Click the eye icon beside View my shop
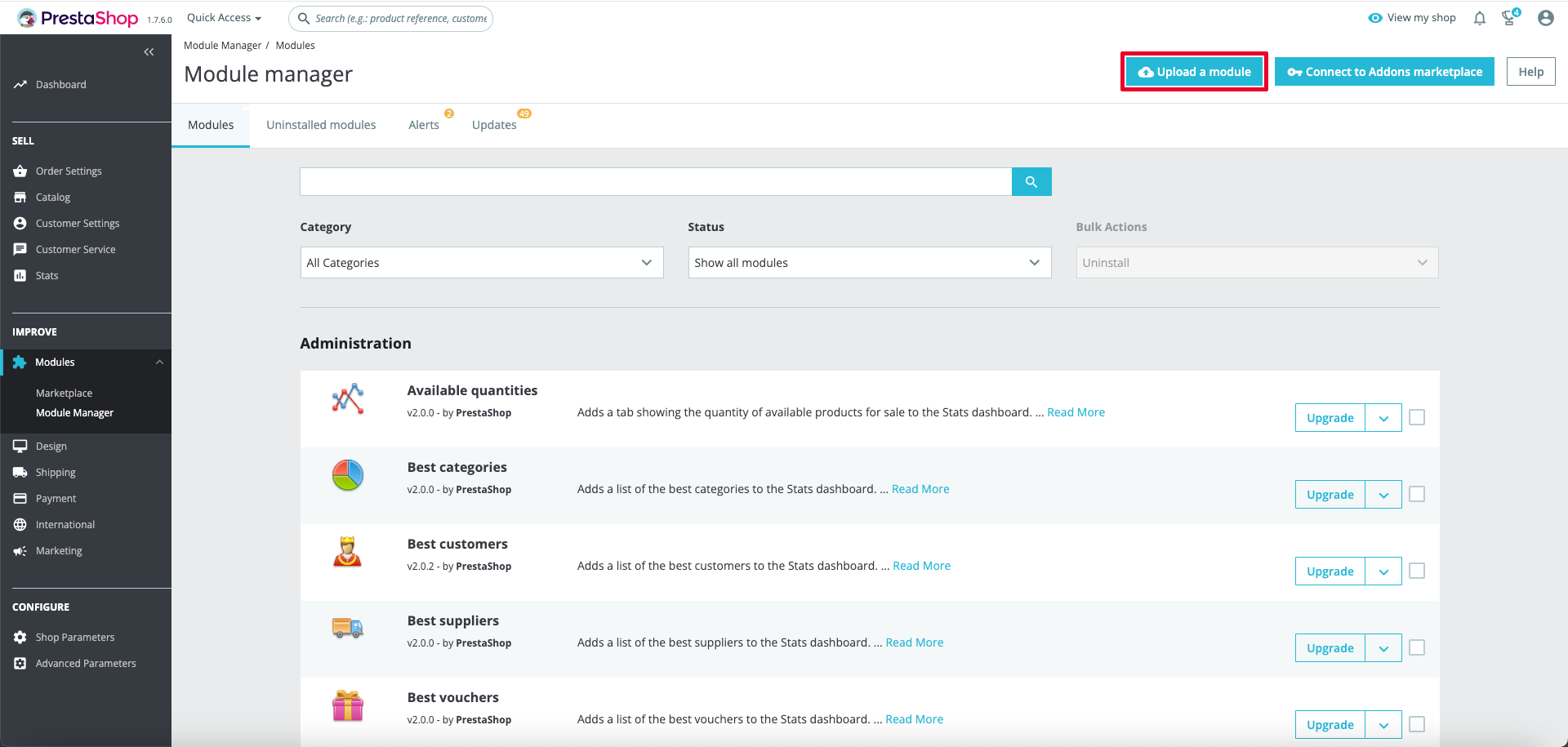This screenshot has height=747, width=1568. pos(1375,18)
